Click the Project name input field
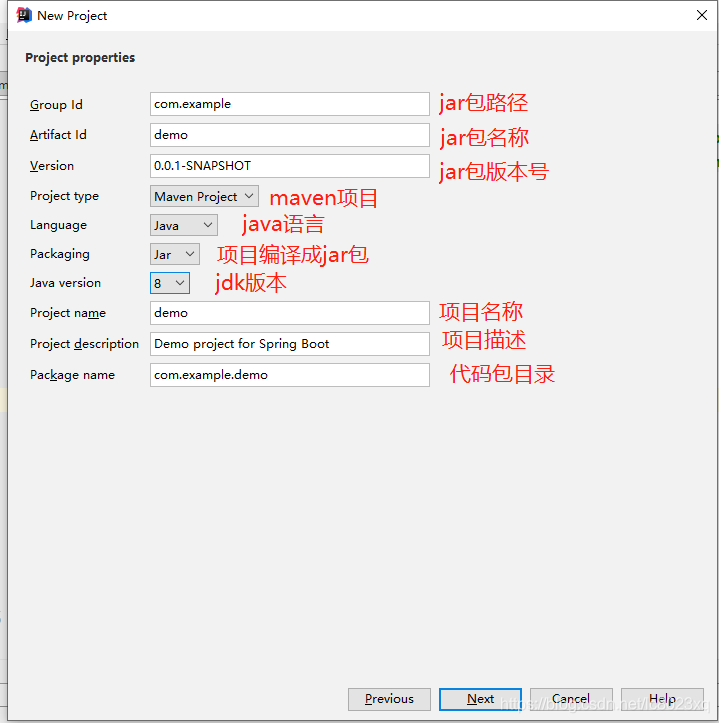Viewport: 719px width, 723px height. (x=290, y=313)
